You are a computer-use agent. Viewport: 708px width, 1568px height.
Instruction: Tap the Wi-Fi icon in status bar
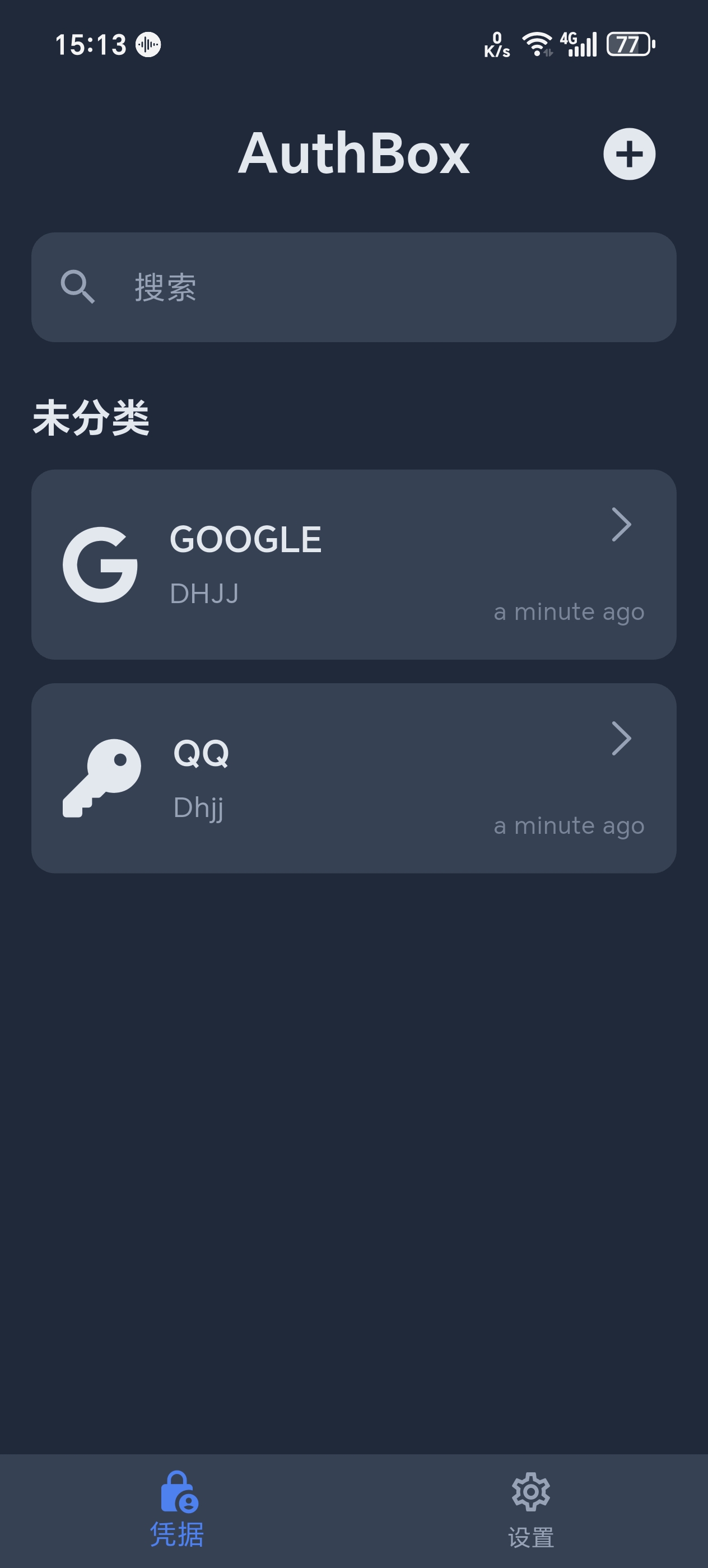click(x=538, y=44)
